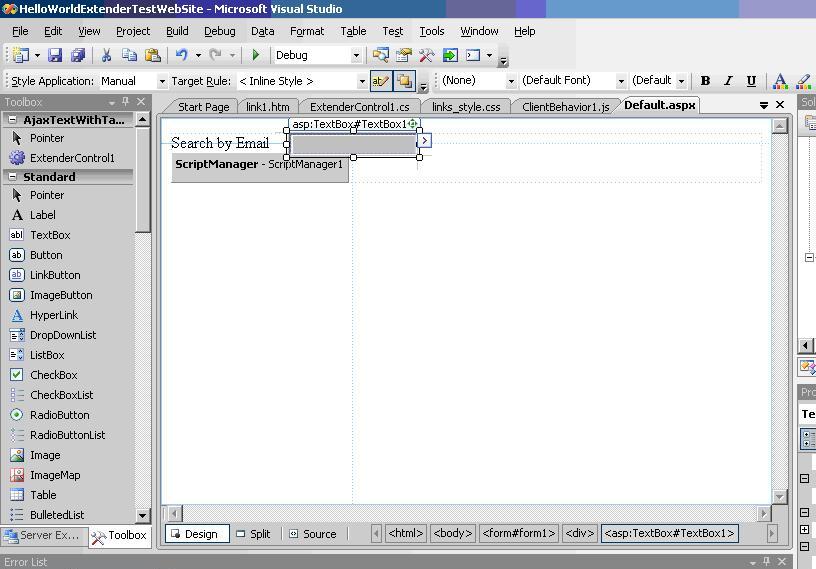Screen dimensions: 816x569
Task: Switch to the ClientBehavior1.js tab
Action: tap(565, 107)
